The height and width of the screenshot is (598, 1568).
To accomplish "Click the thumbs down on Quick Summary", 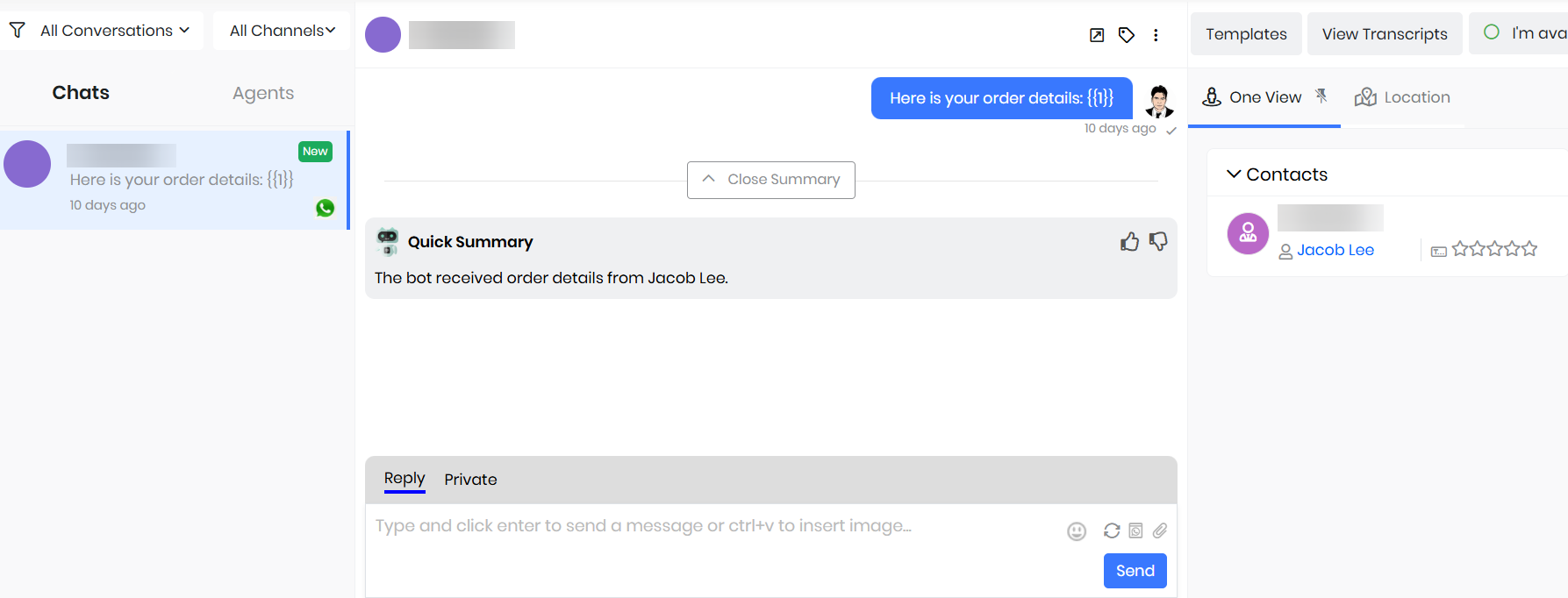I will coord(1158,241).
